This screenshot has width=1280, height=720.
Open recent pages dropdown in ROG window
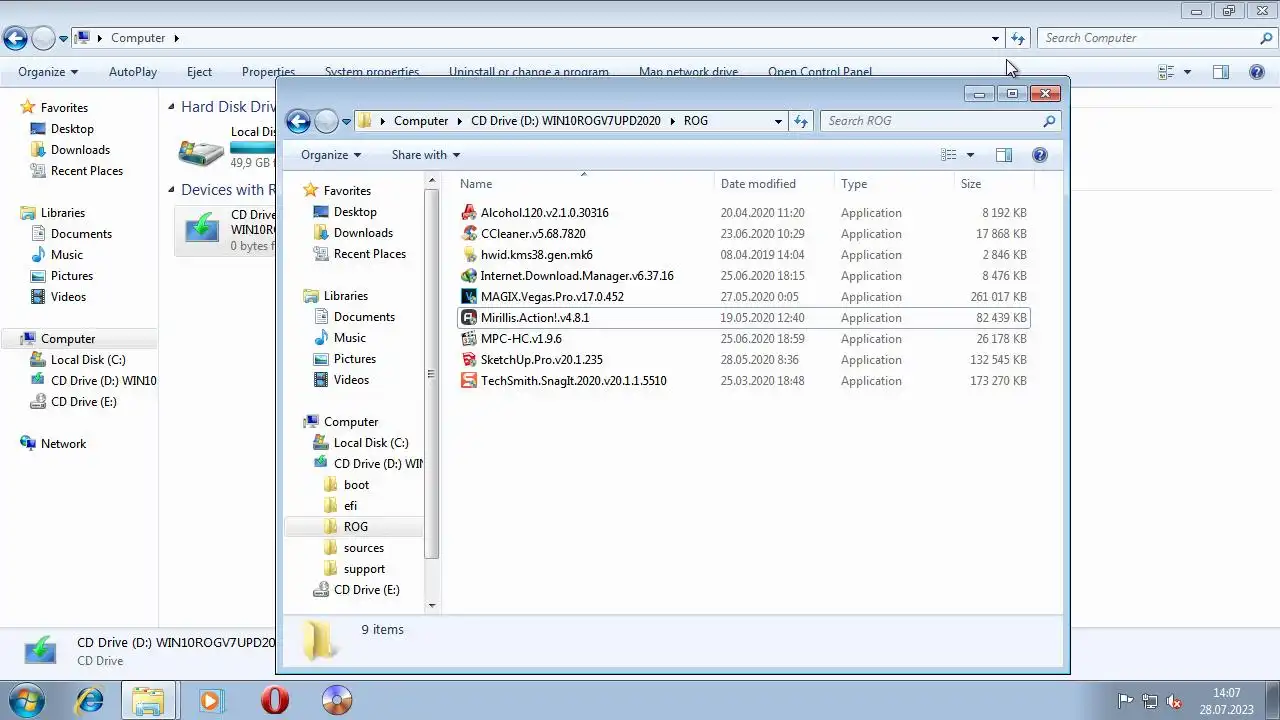347,121
